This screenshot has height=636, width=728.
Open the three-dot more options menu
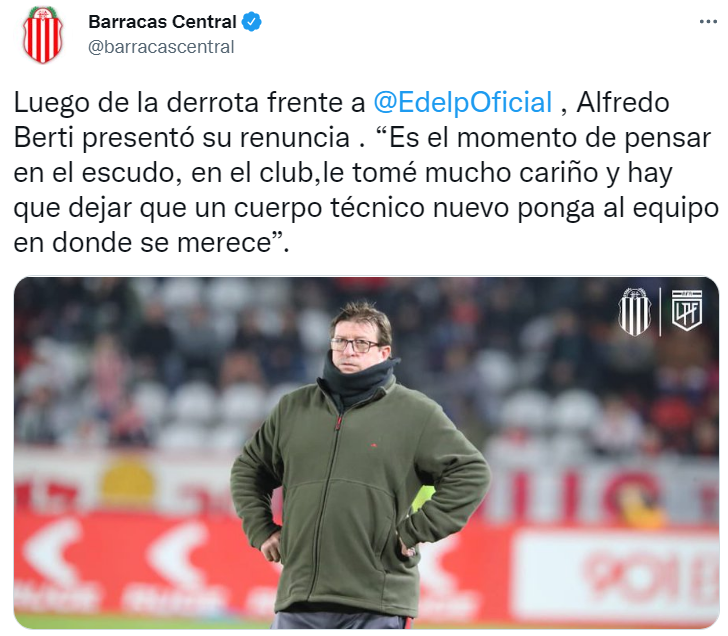[x=708, y=22]
